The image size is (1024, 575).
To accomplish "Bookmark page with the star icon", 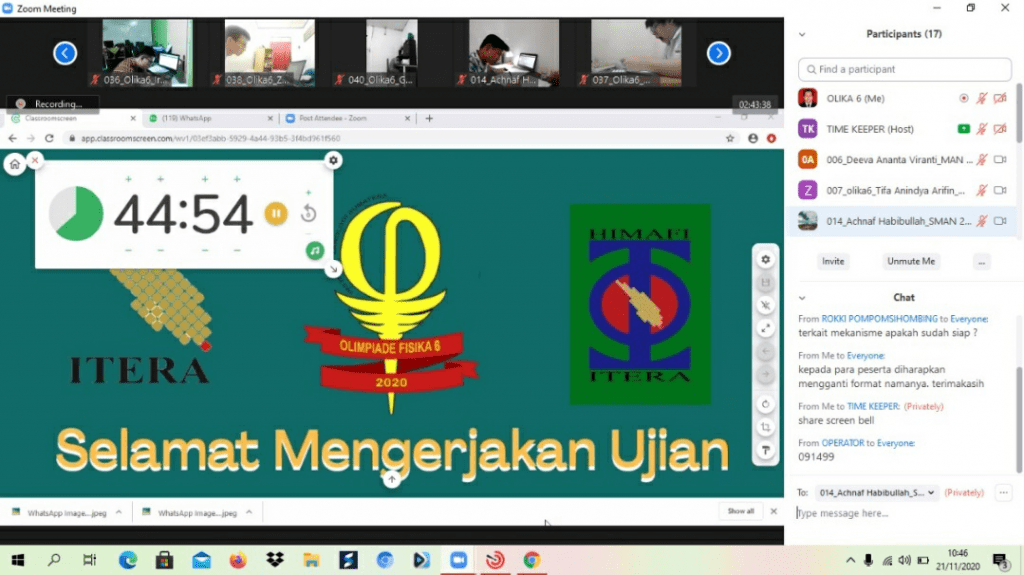I will [x=730, y=138].
